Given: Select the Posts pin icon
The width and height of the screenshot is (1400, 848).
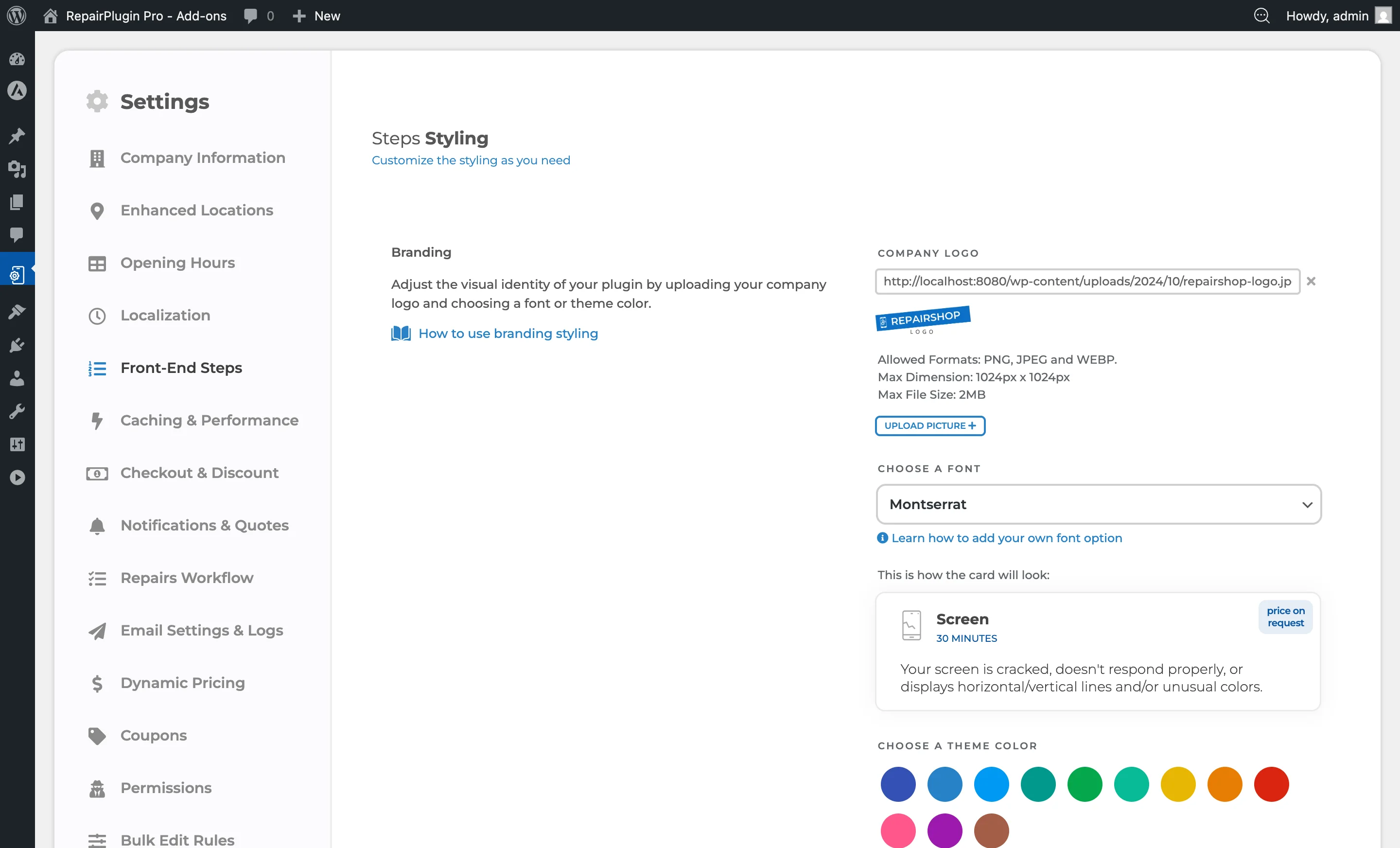Looking at the screenshot, I should pos(17,135).
